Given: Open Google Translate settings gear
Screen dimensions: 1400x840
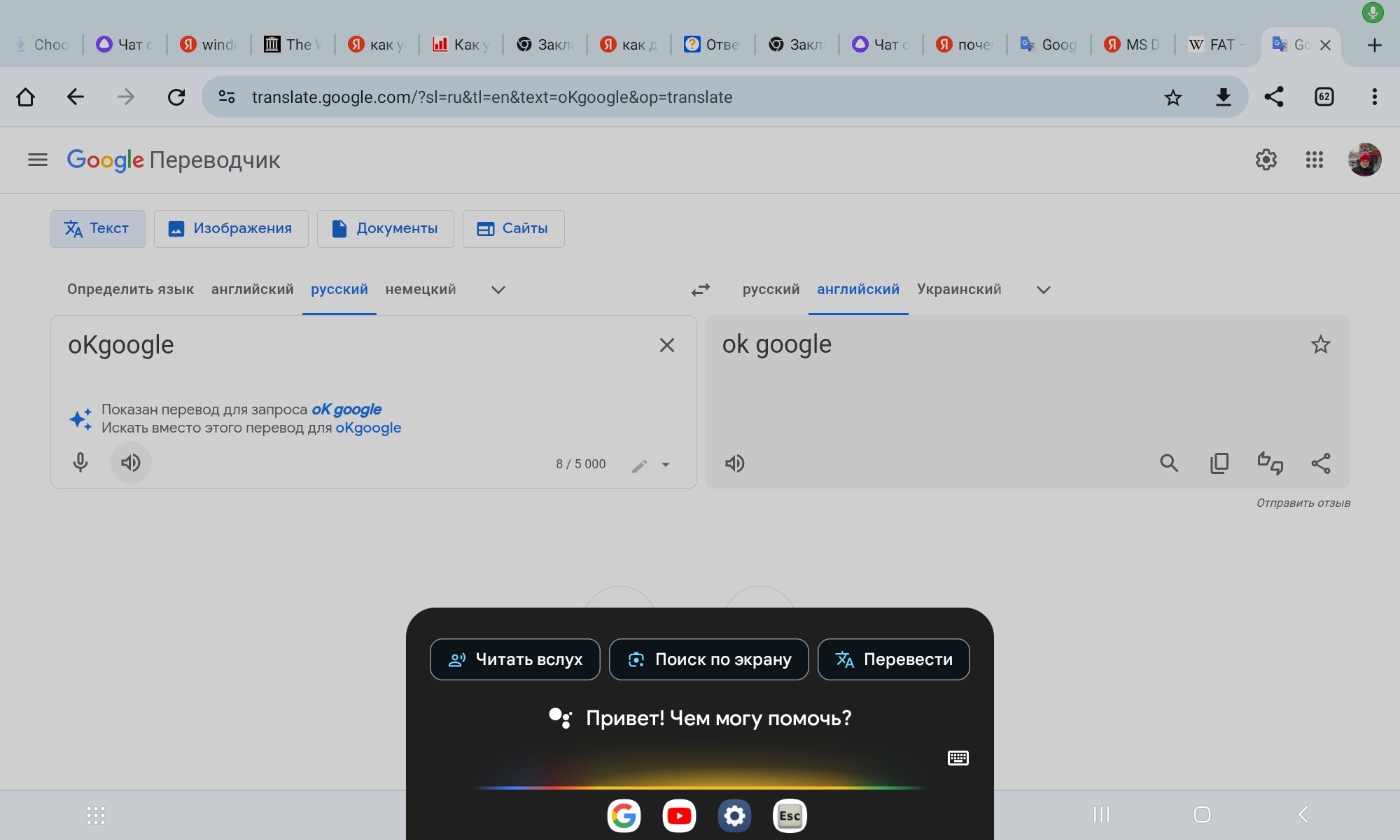Looking at the screenshot, I should [x=1266, y=160].
